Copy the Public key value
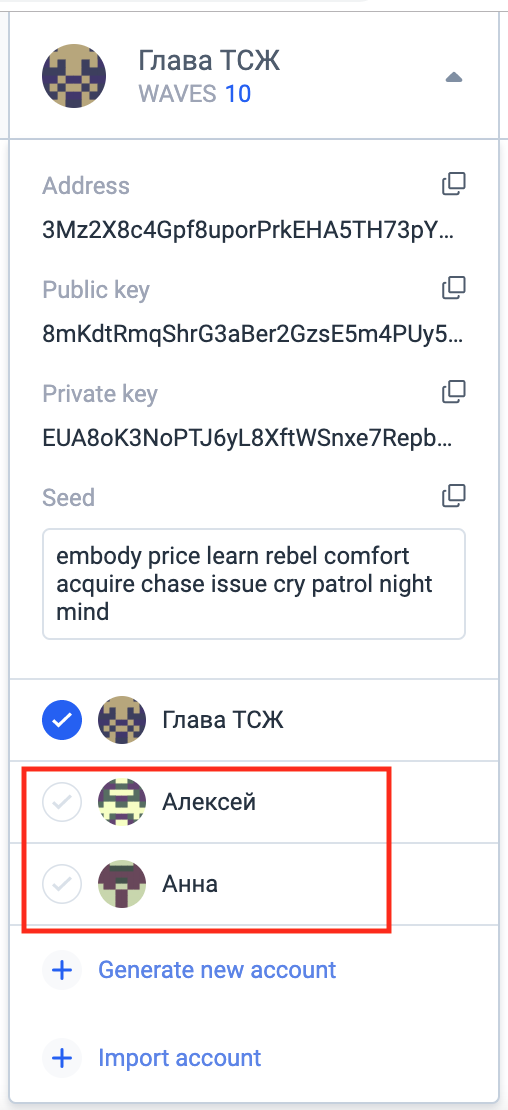The height and width of the screenshot is (1110, 508). point(454,287)
